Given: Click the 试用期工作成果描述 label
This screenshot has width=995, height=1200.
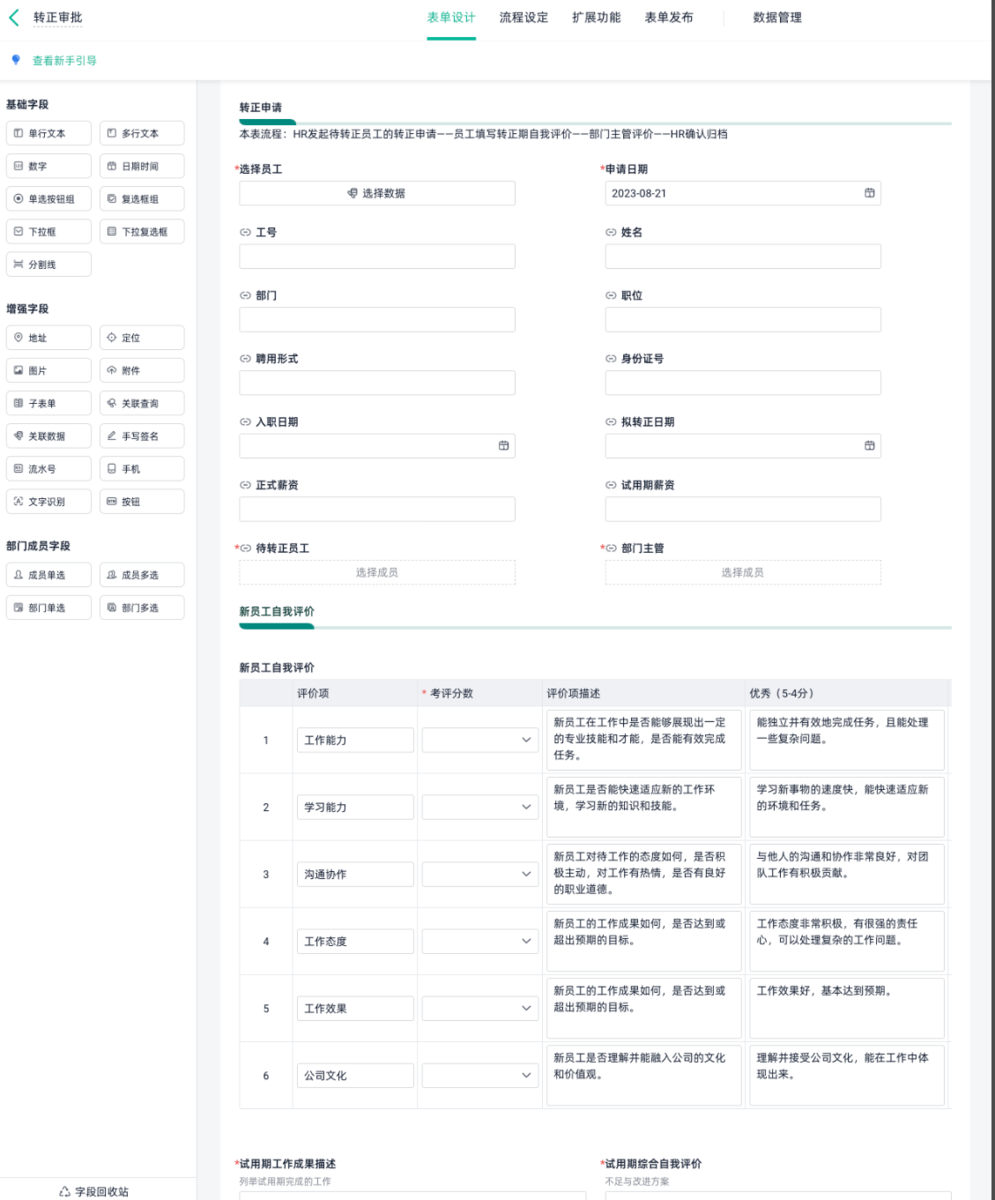Looking at the screenshot, I should coord(286,1164).
